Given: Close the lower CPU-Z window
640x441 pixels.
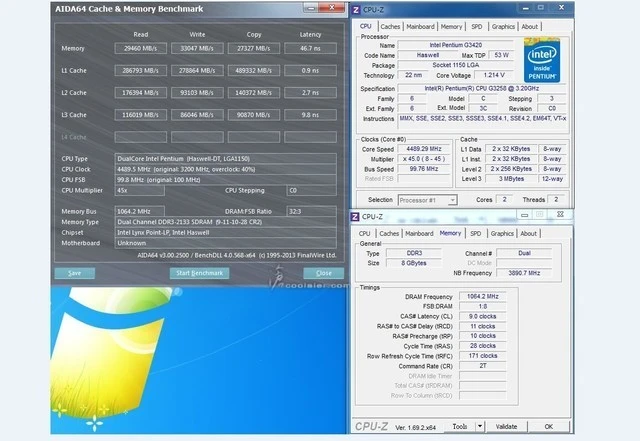Looking at the screenshot, I should click(x=560, y=215).
